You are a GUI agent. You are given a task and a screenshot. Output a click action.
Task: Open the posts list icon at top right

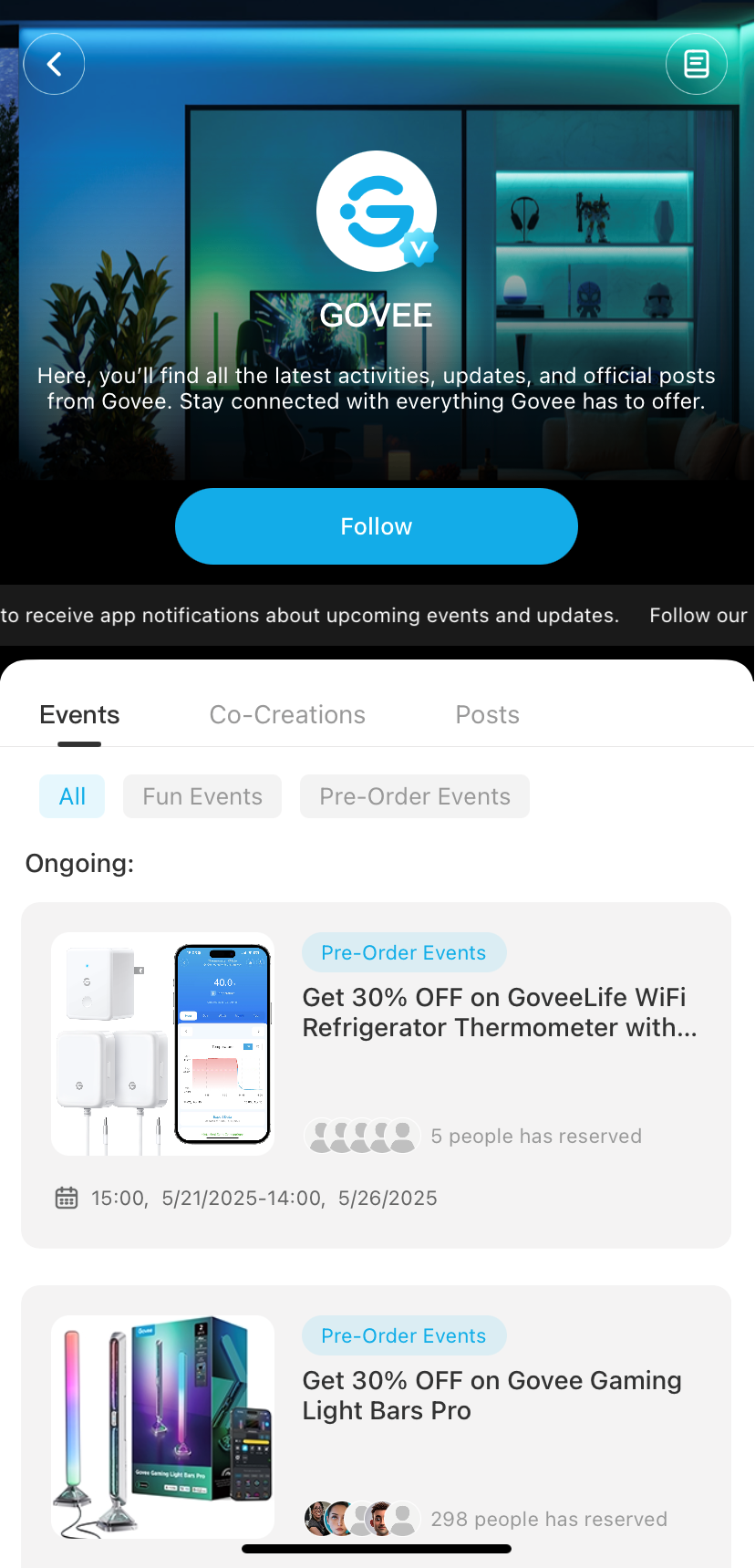tap(697, 64)
